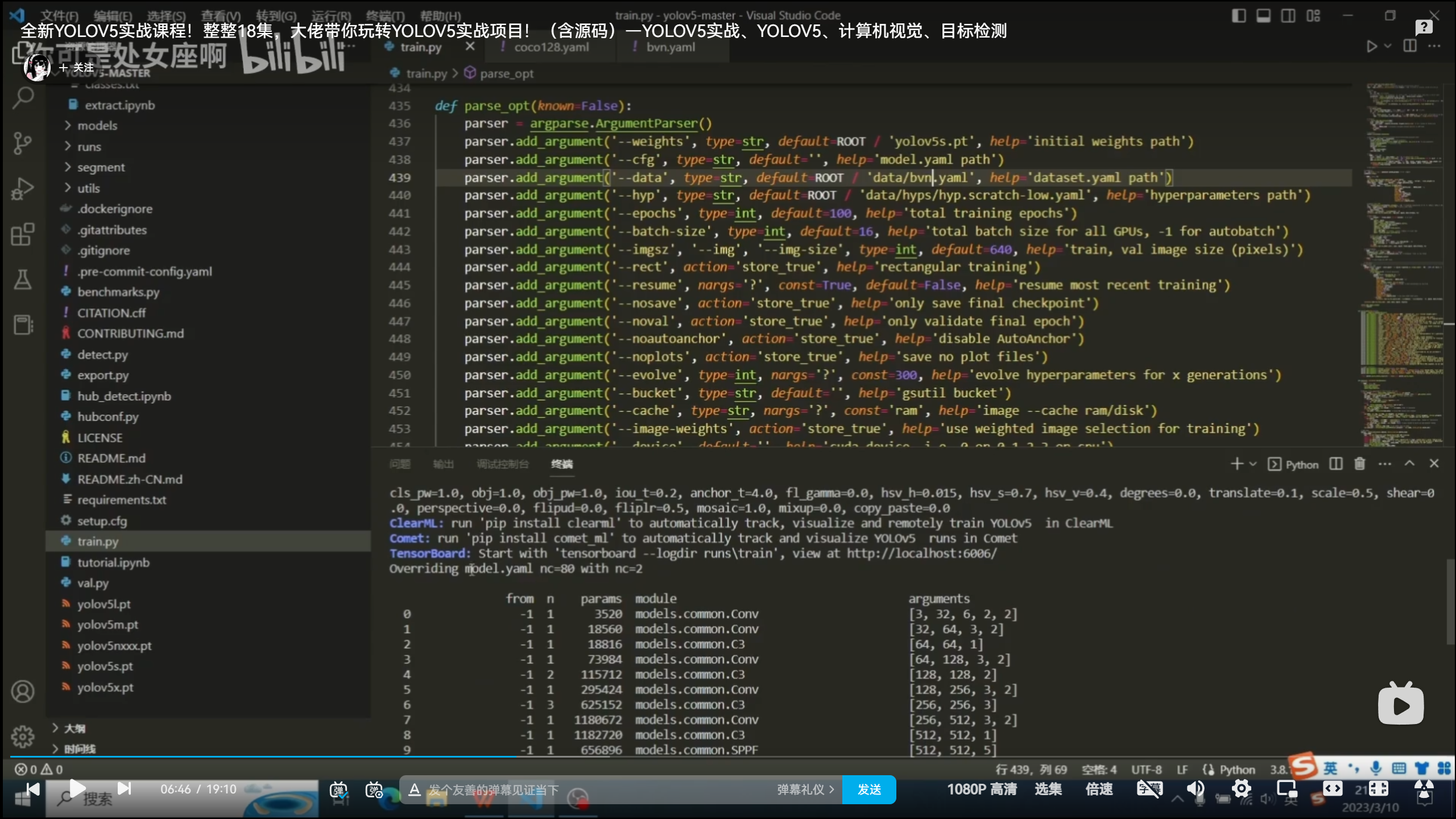Open Manage settings gear at bottom left

[x=23, y=737]
